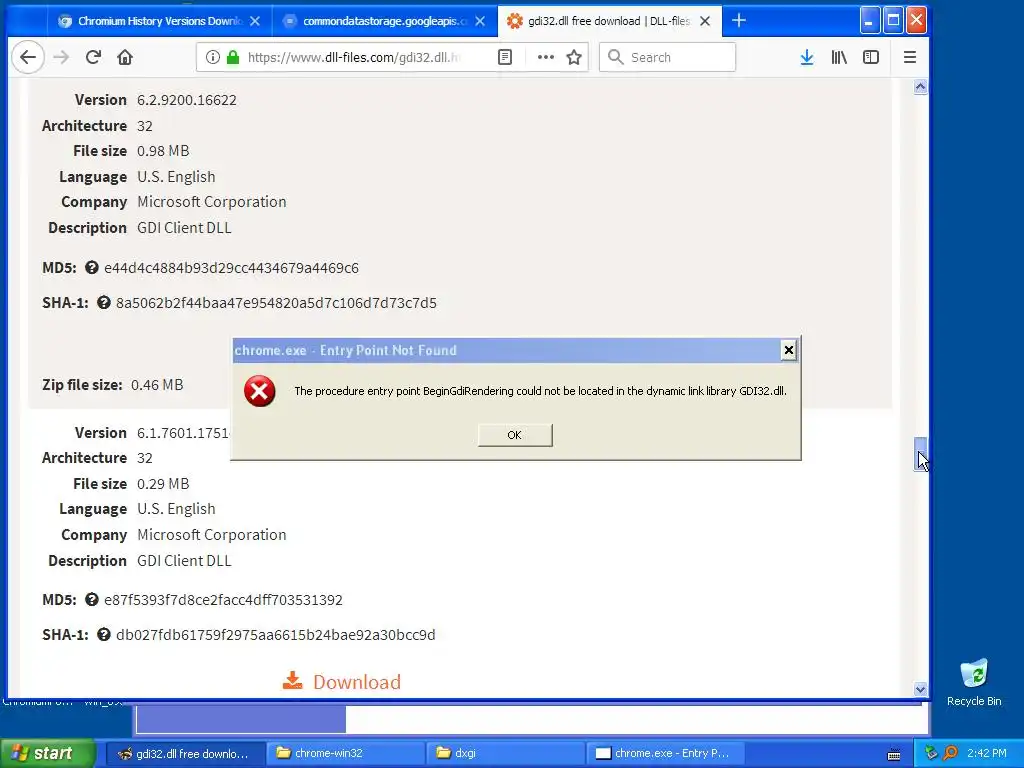This screenshot has height=768, width=1024.
Task: Open the Windows start menu
Action: click(47, 754)
